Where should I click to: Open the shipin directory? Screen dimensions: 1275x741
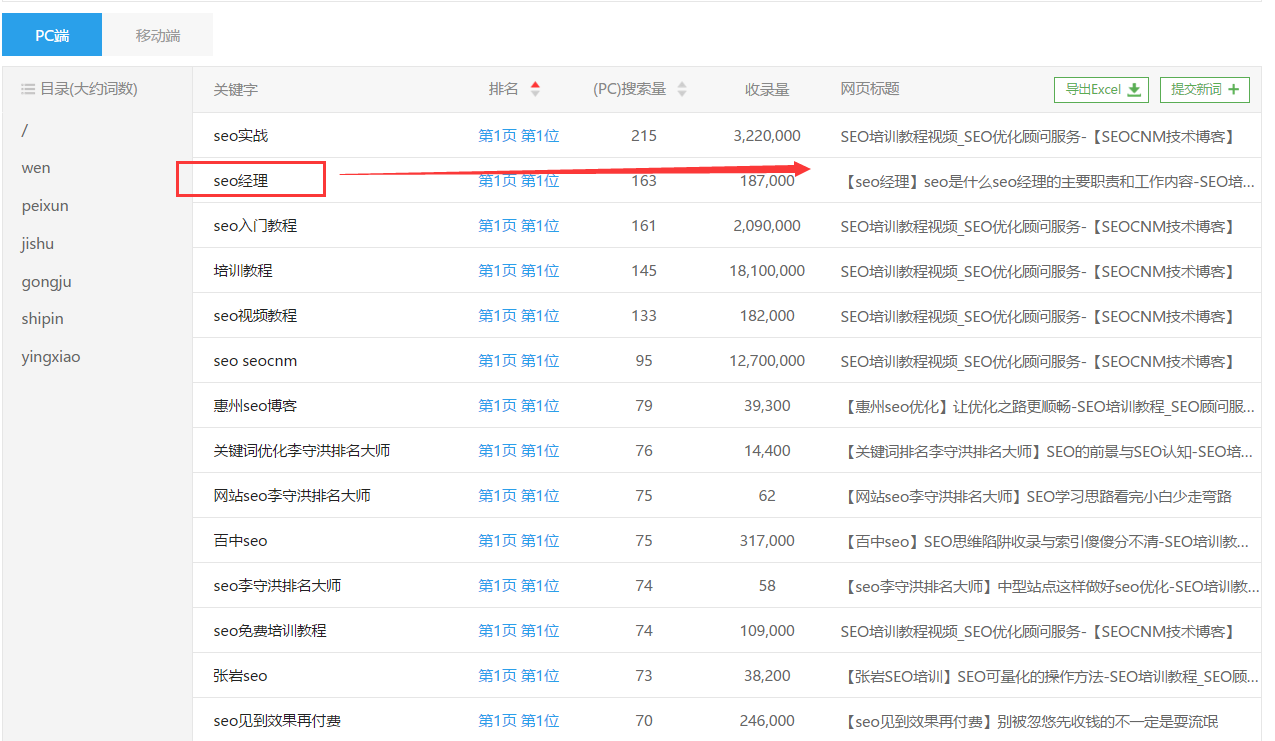point(42,319)
